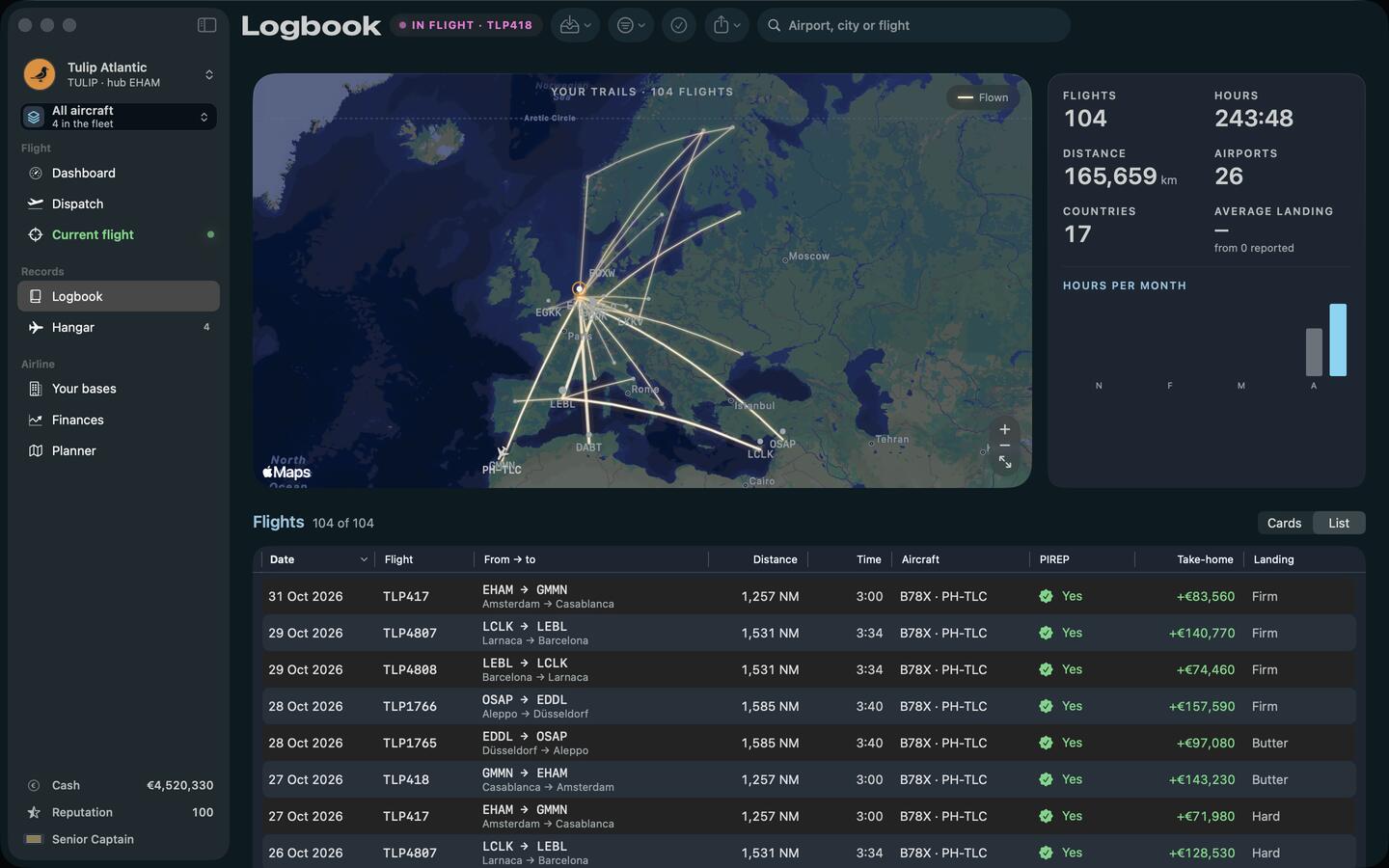Screen dimensions: 1389x868
Task: Sort by the Distance column header
Action: (757, 559)
